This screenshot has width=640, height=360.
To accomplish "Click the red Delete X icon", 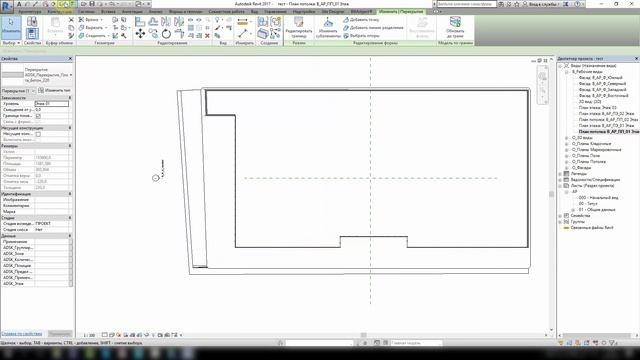I will point(207,36).
